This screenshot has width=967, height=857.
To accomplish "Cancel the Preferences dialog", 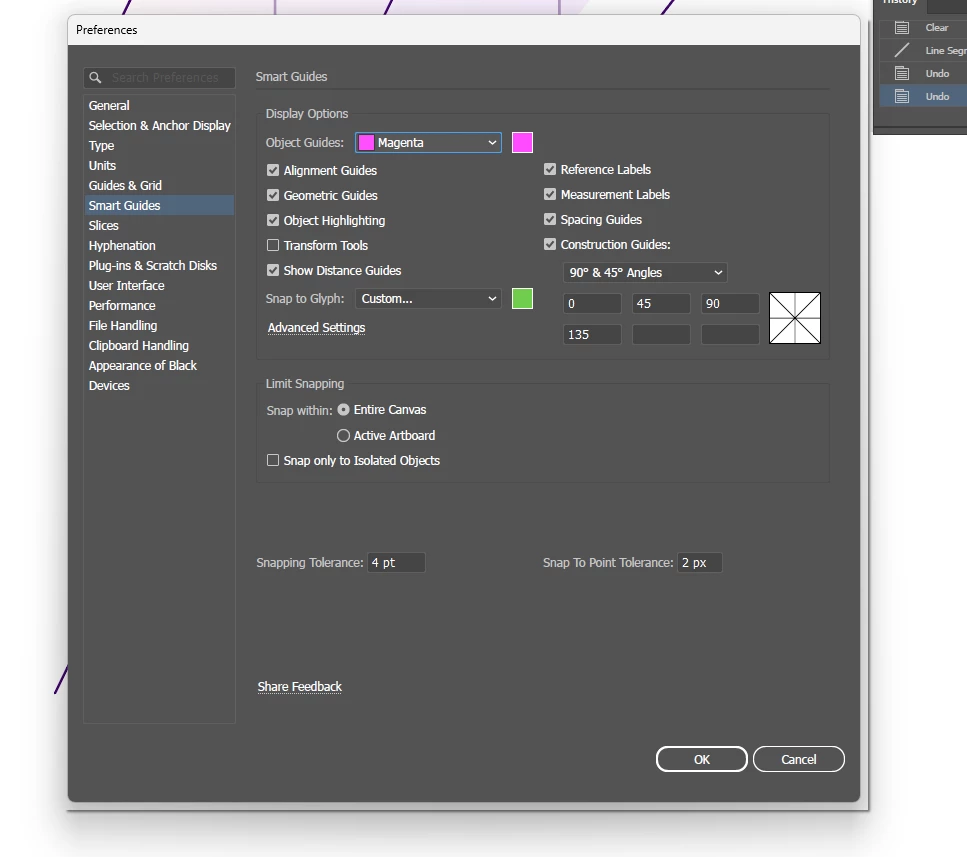I will 799,759.
